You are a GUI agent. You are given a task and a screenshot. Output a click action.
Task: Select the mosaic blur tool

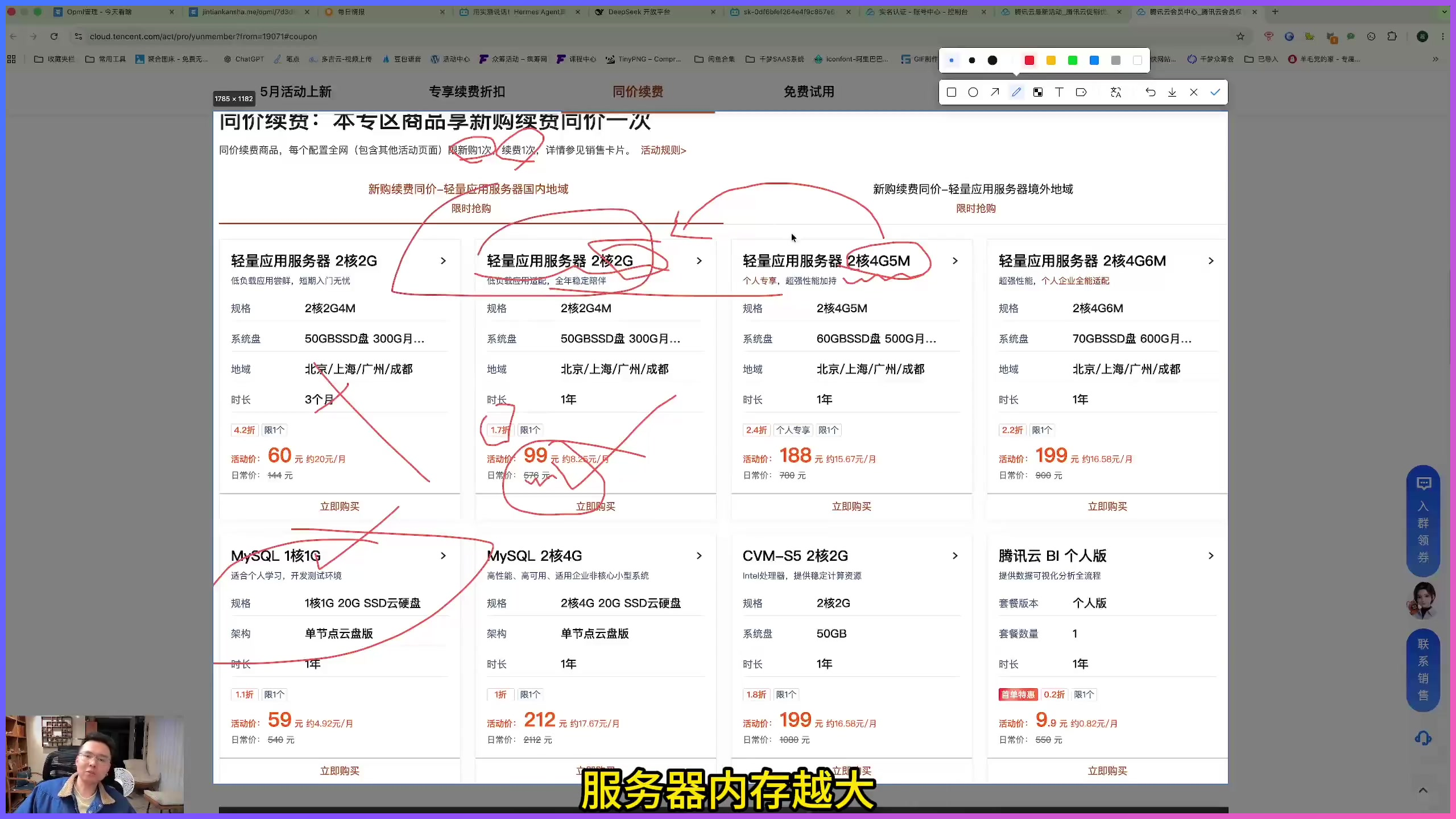click(x=1038, y=92)
